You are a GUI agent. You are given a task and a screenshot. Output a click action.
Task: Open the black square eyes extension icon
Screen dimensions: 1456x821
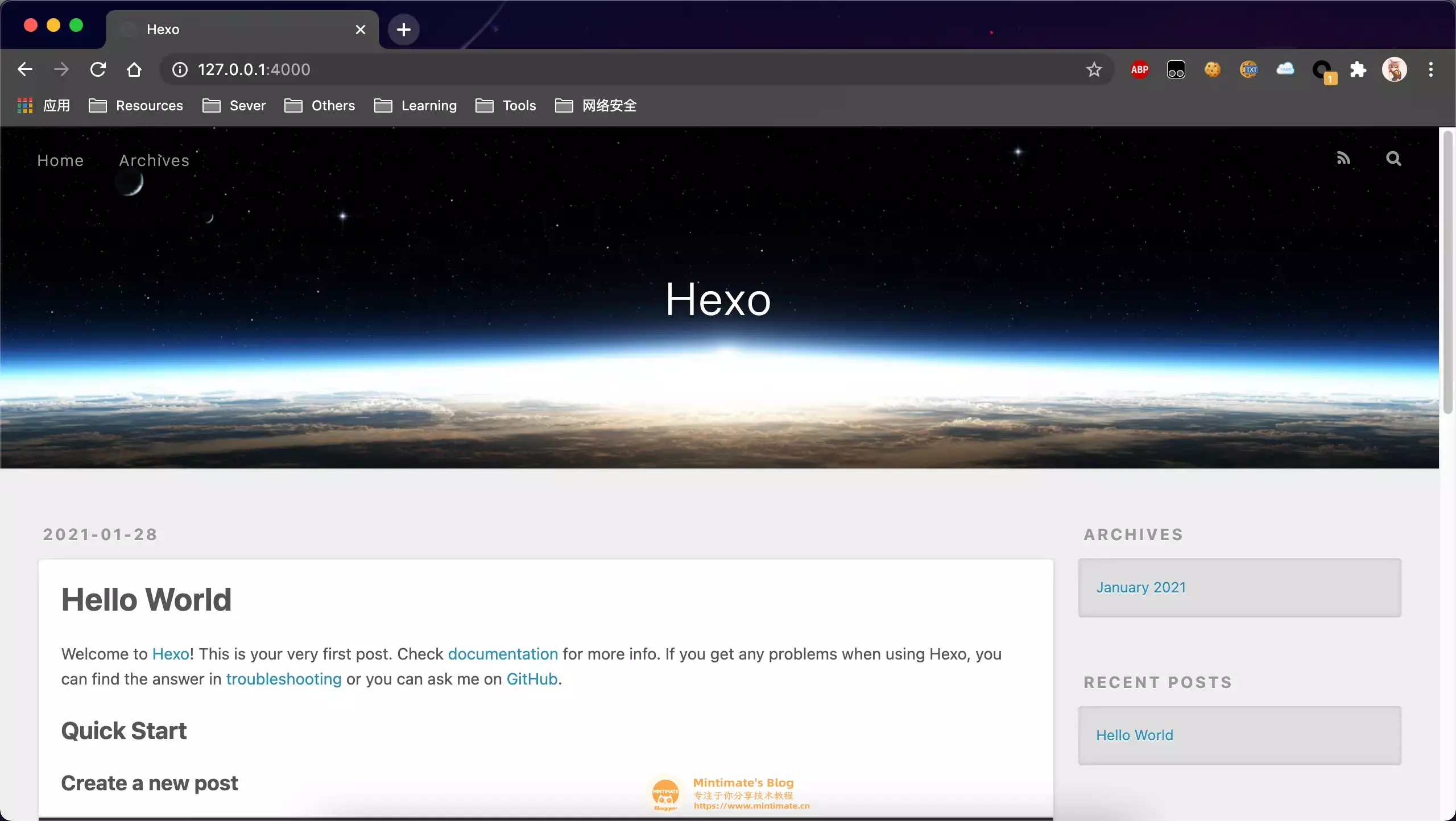[x=1176, y=69]
